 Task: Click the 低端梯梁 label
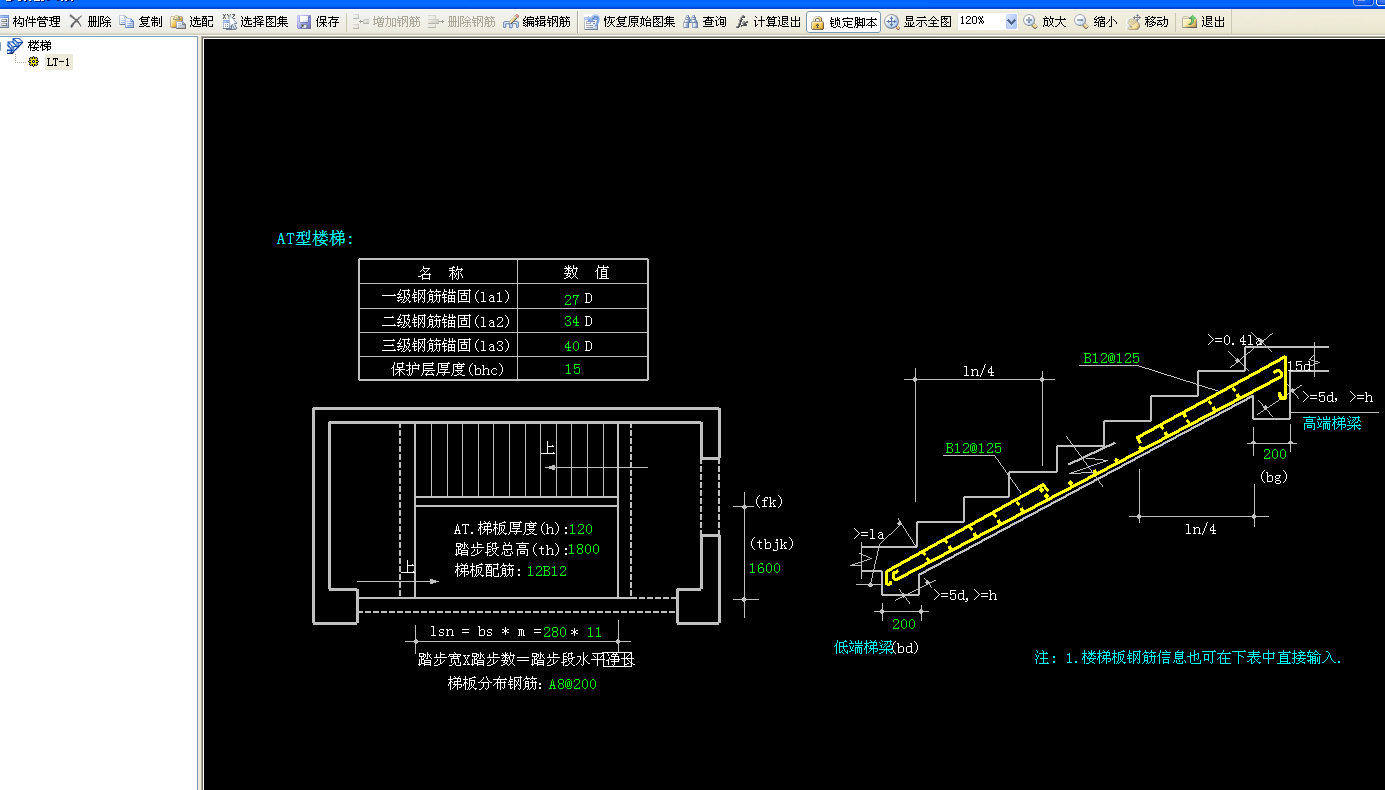[863, 647]
